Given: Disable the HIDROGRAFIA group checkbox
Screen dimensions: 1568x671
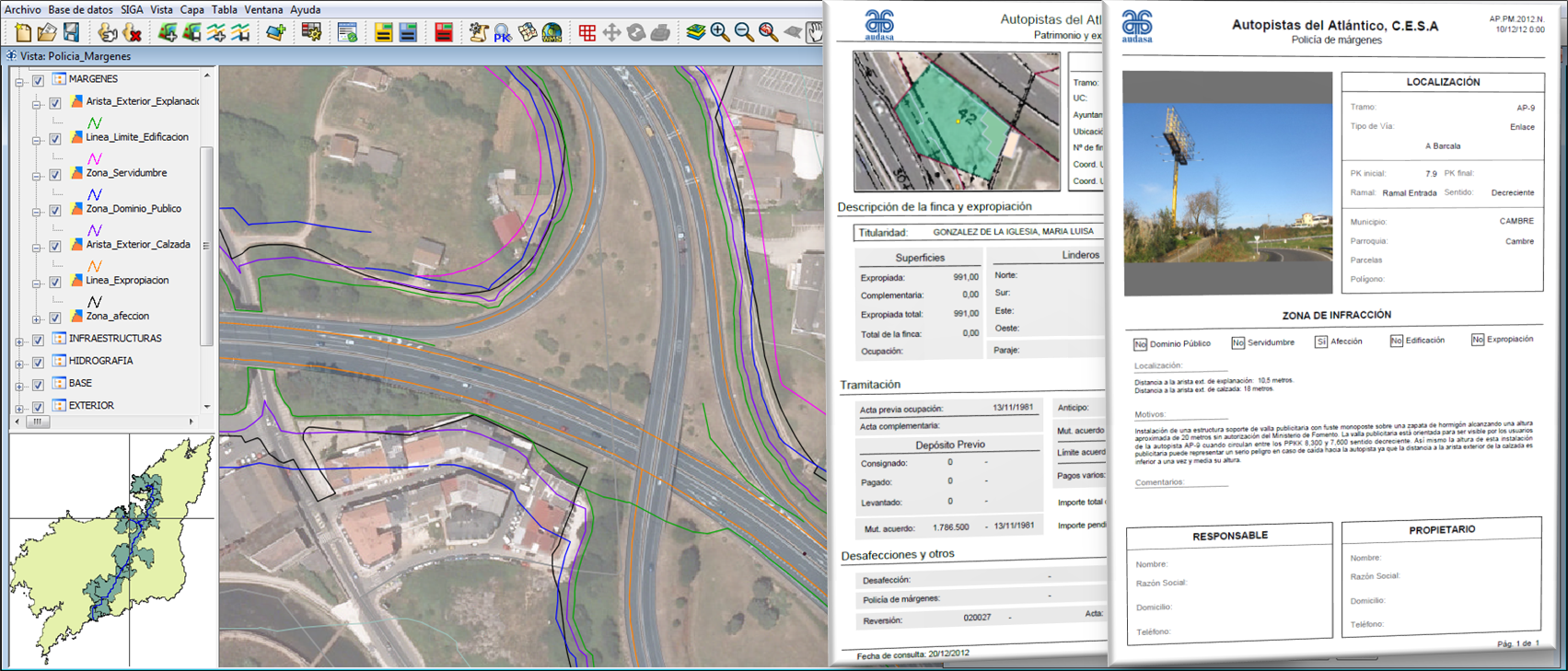Looking at the screenshot, I should [38, 362].
